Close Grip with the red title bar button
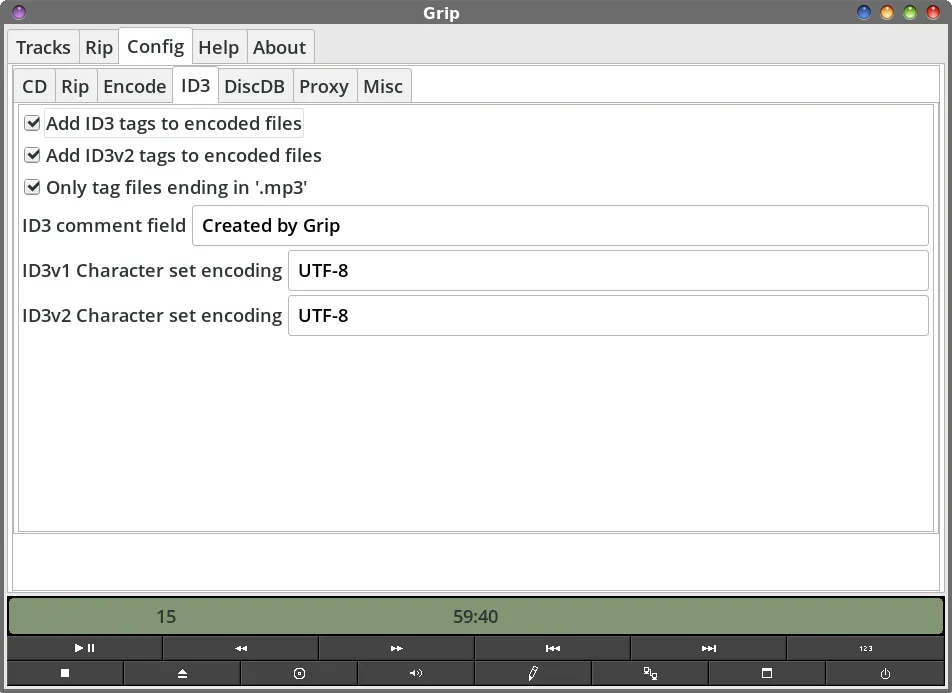 pos(933,12)
